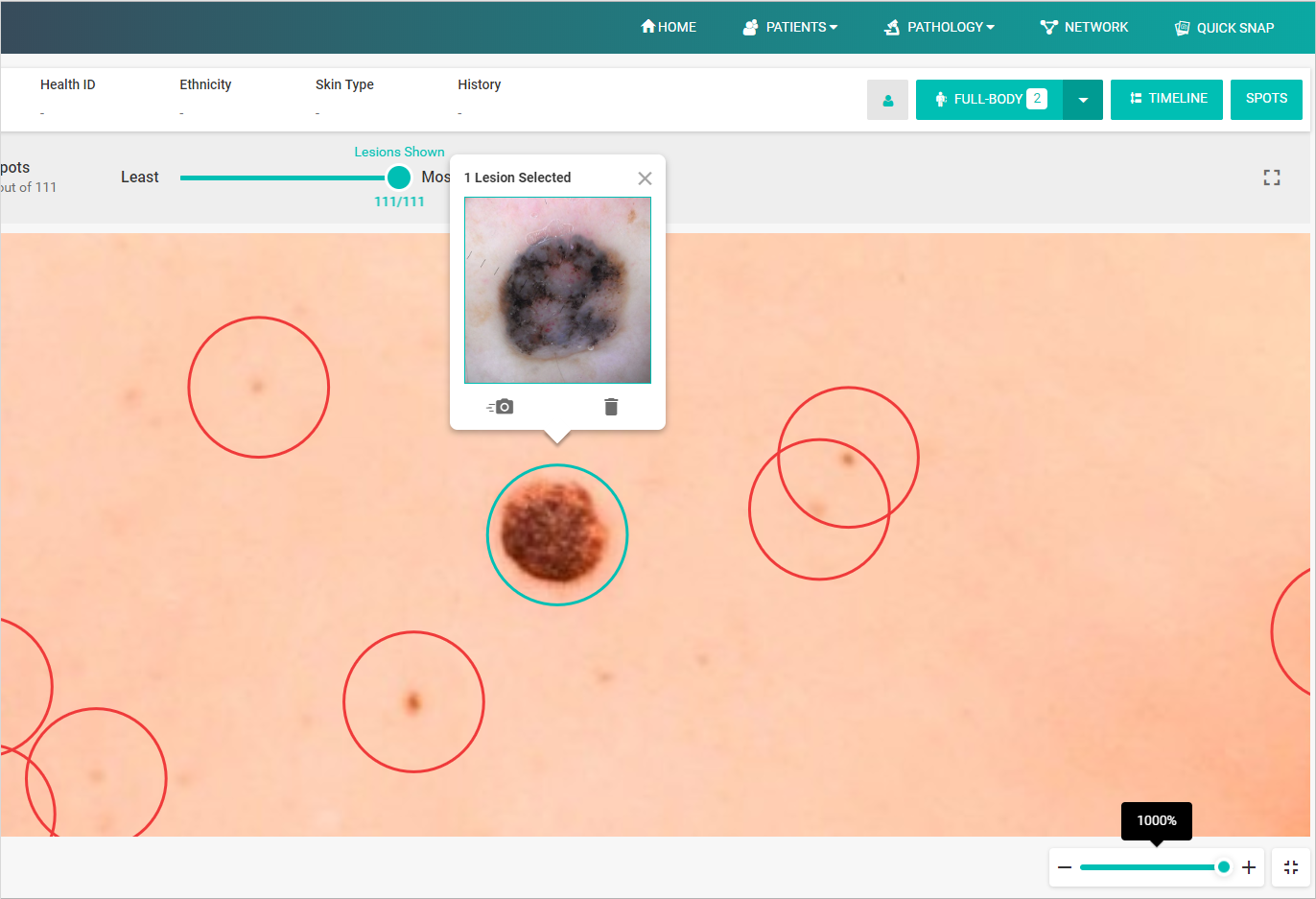Open the Network menu item
This screenshot has width=1316, height=899.
pos(1085,27)
